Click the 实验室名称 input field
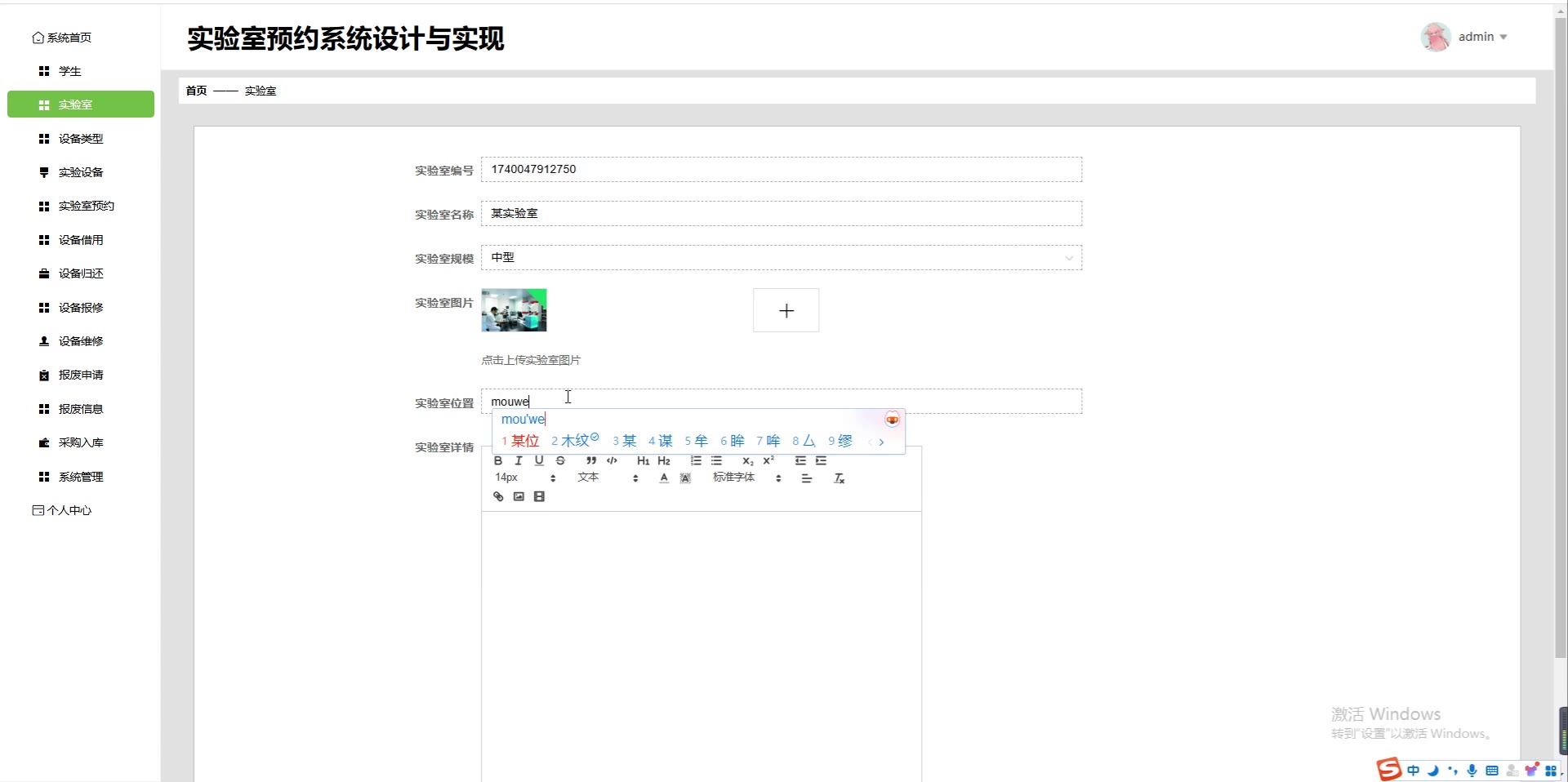This screenshot has width=1568, height=782. click(x=781, y=214)
